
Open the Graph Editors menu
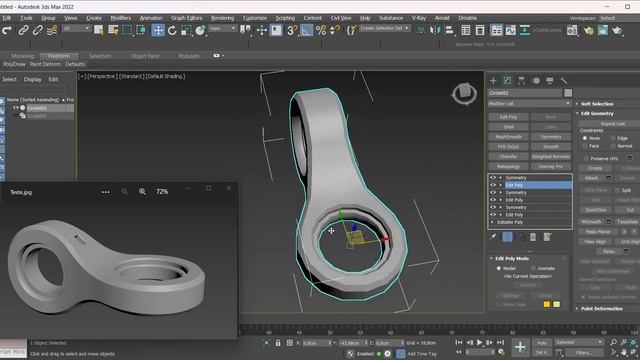[187, 18]
